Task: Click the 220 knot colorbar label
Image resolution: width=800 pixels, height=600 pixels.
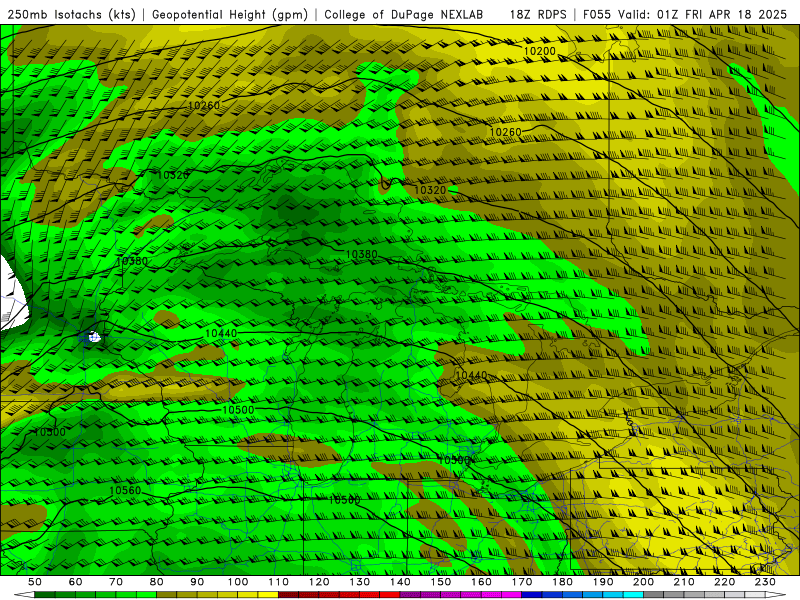Action: (724, 582)
